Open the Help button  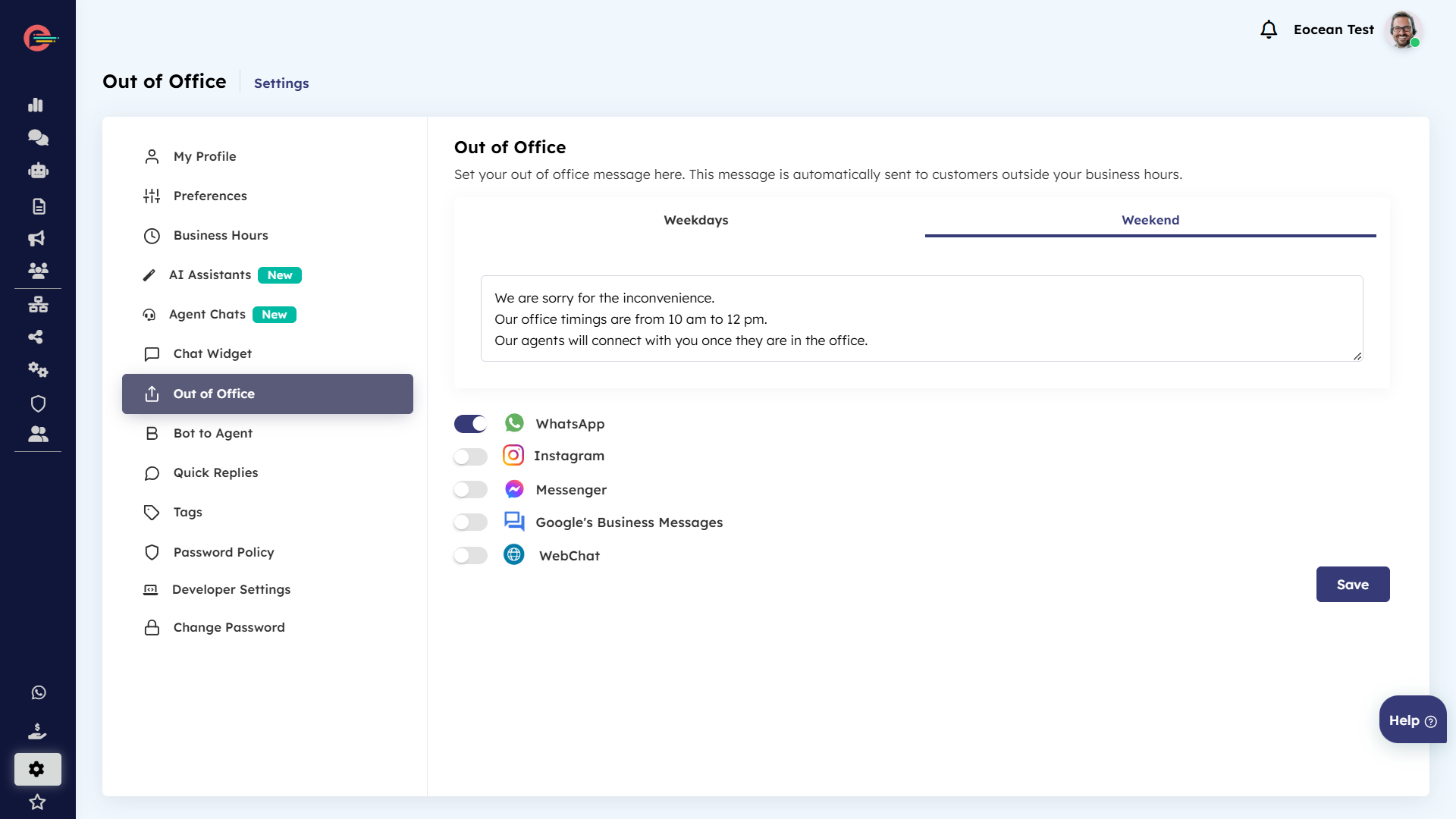[1412, 720]
